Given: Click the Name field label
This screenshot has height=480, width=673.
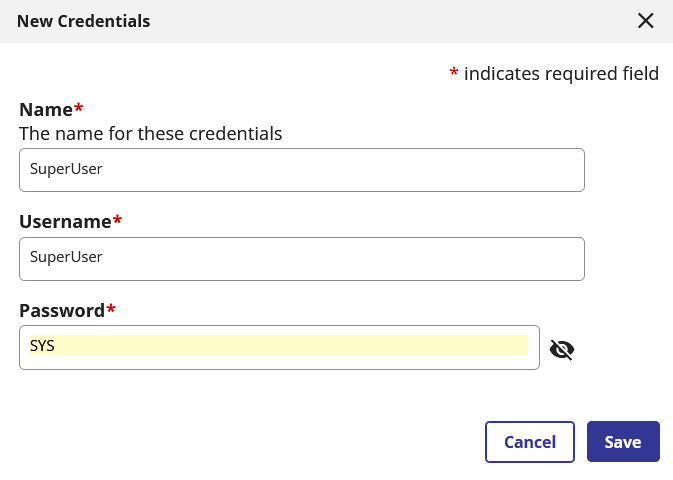Looking at the screenshot, I should point(46,110).
